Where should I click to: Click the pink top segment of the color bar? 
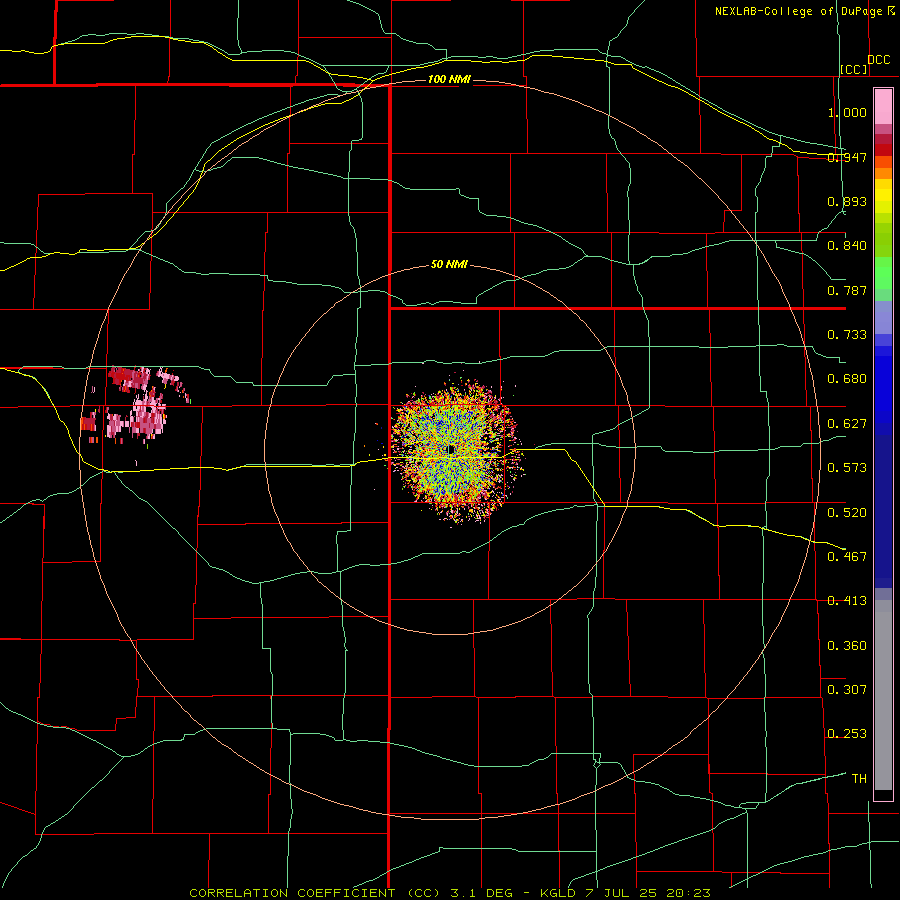[883, 107]
